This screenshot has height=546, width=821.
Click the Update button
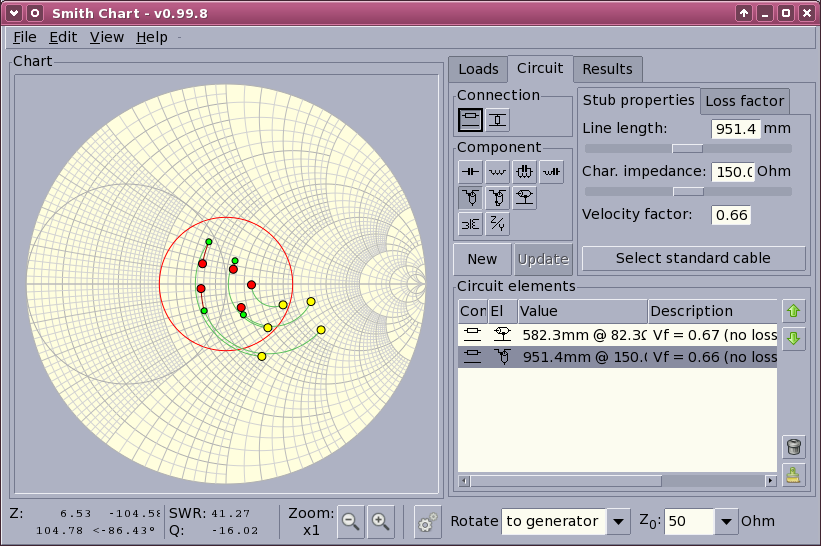(543, 259)
